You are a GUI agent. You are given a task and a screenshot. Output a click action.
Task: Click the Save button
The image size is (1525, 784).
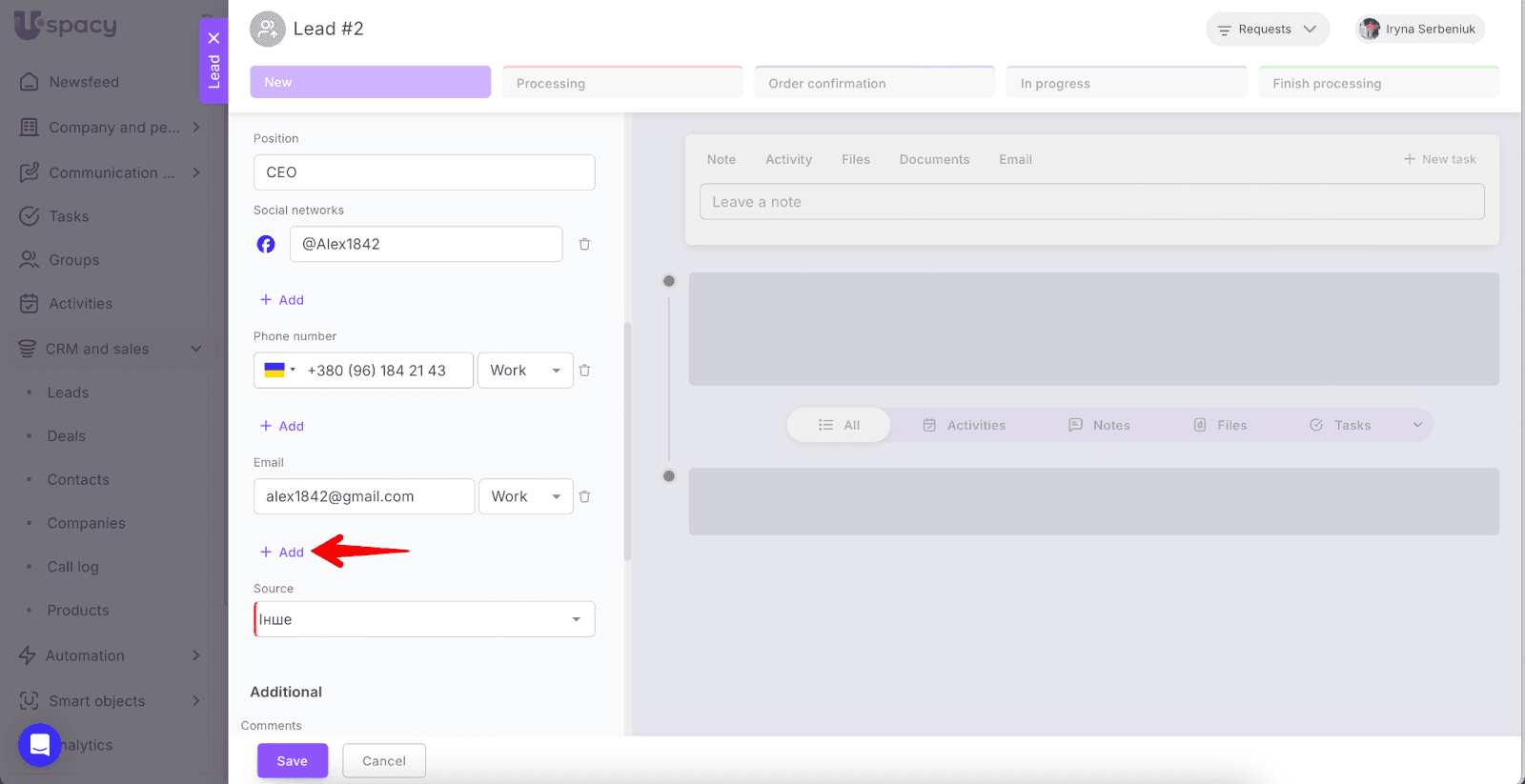pos(293,760)
